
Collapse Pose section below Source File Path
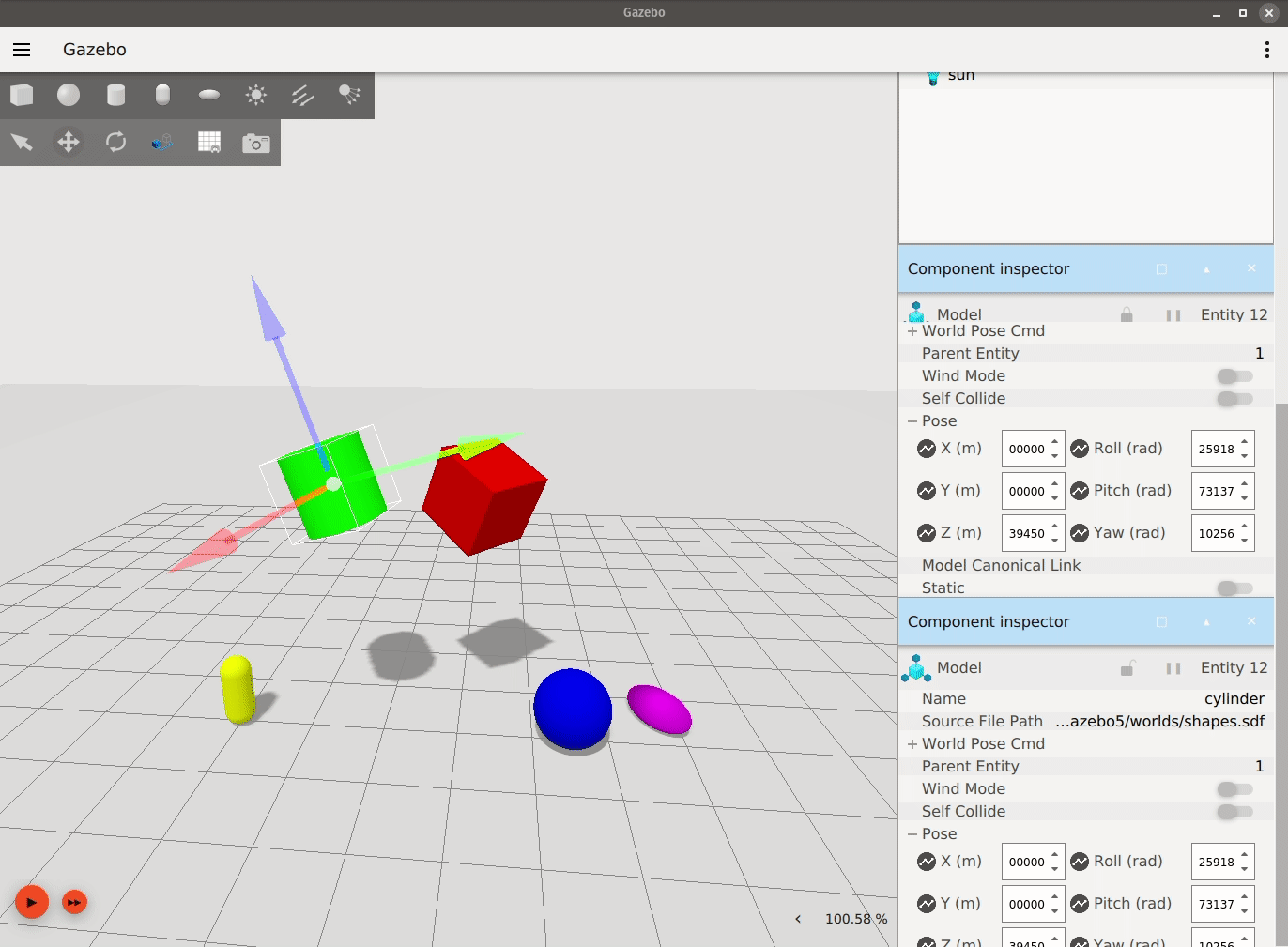[x=912, y=834]
